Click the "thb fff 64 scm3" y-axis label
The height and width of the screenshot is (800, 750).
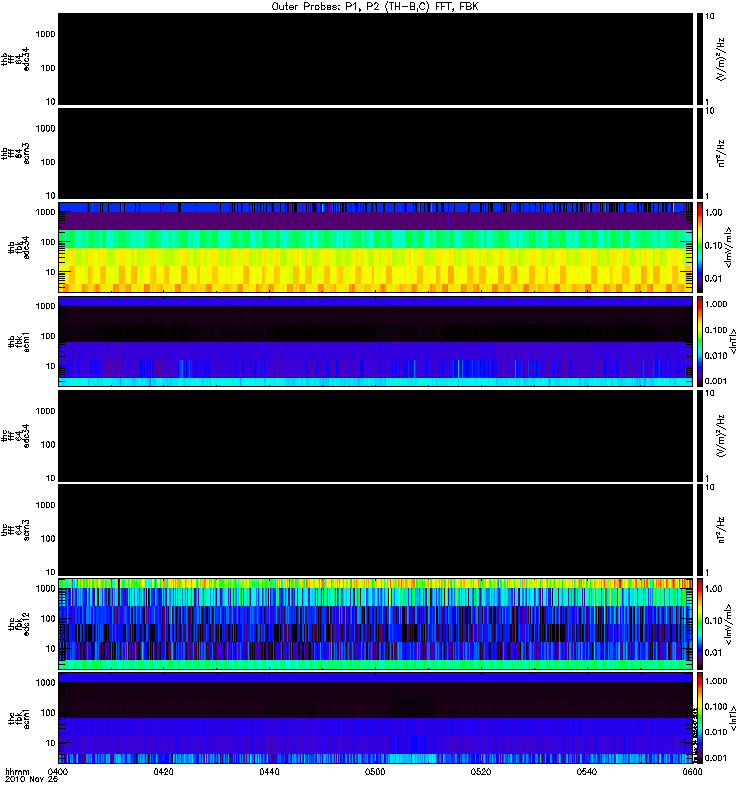point(15,153)
